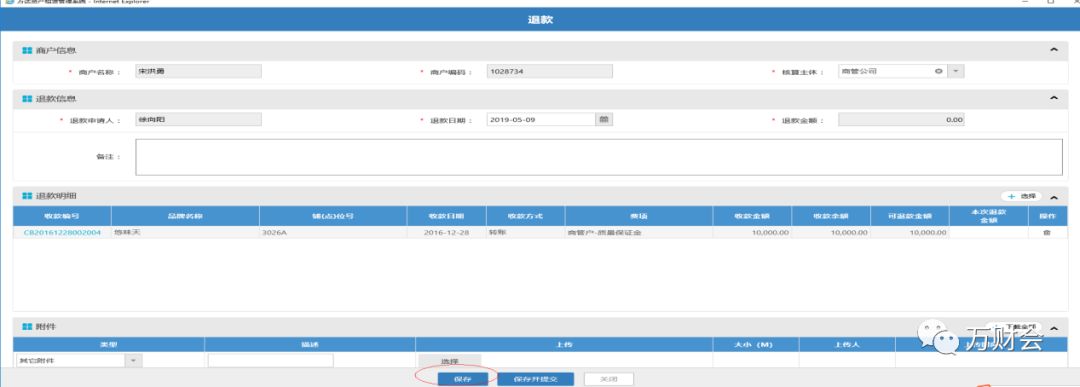Click the attachment 描述 input field
This screenshot has width=1080, height=387.
271,360
